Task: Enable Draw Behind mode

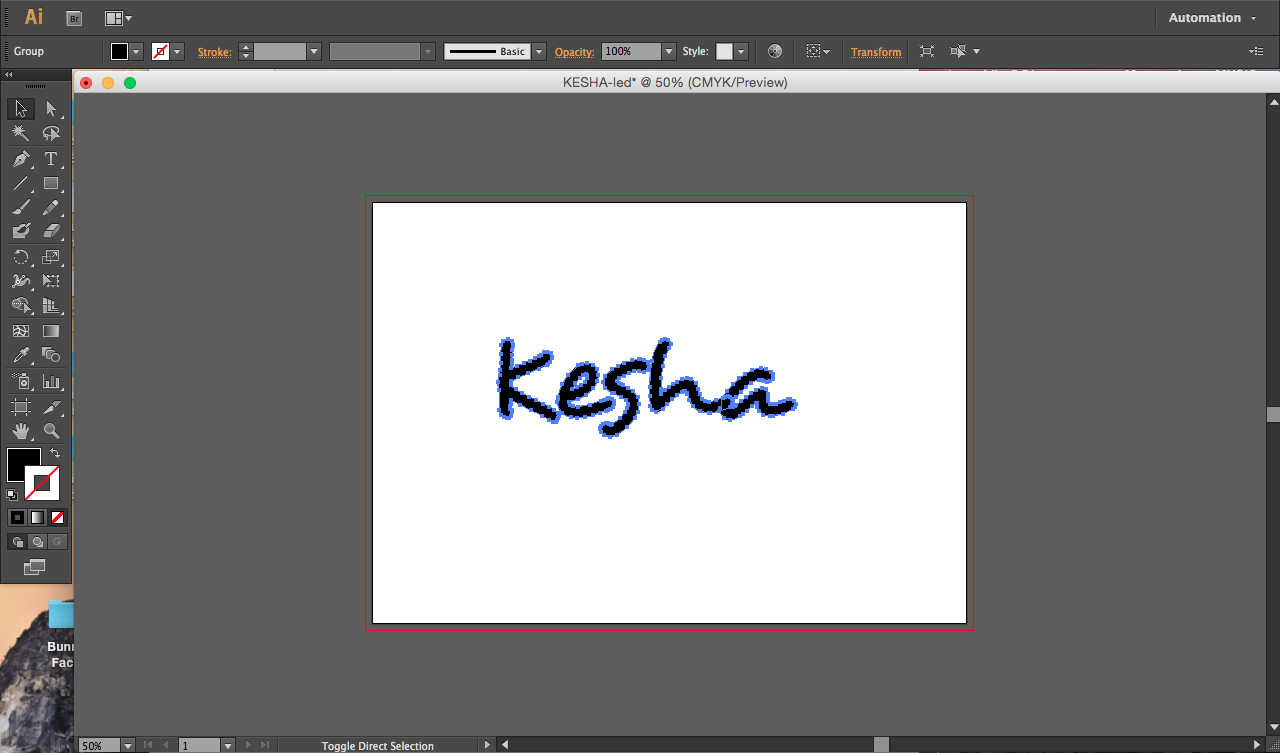Action: [x=37, y=541]
